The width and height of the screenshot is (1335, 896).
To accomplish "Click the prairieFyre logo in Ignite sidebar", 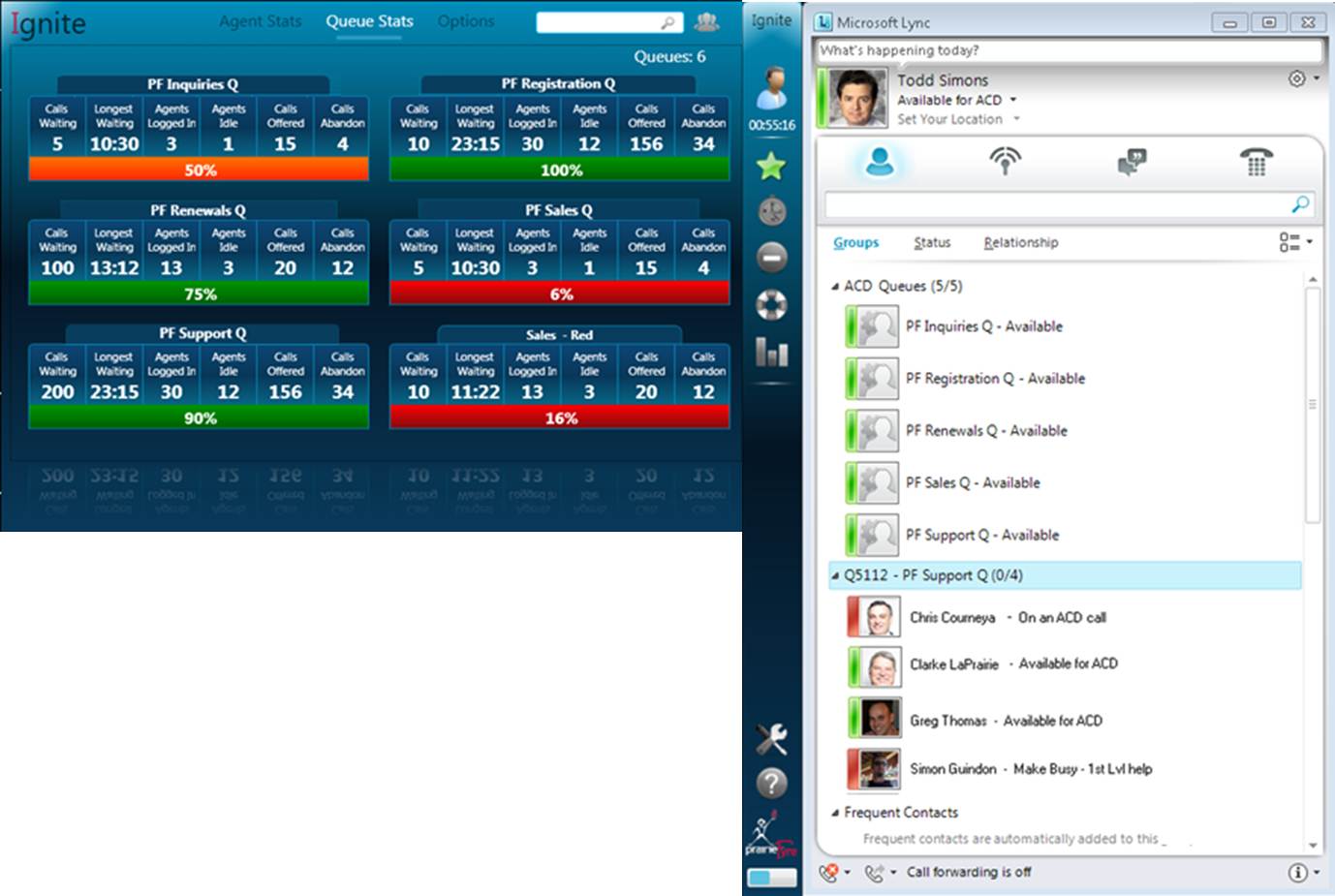I will point(771,835).
